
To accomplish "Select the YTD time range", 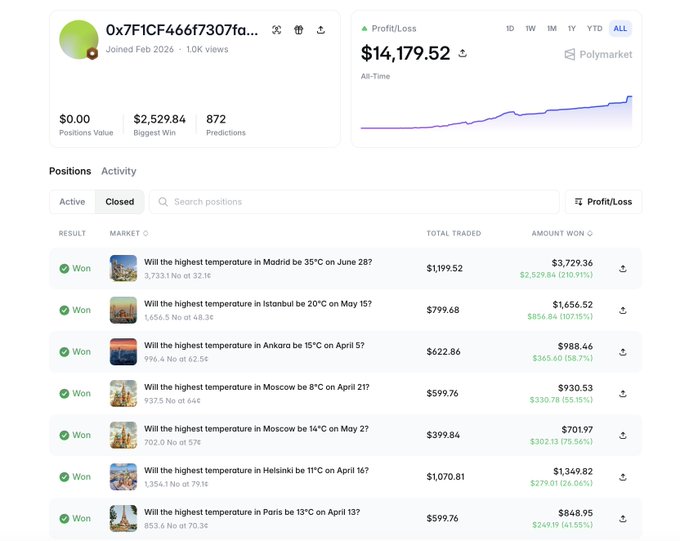I will coord(595,28).
